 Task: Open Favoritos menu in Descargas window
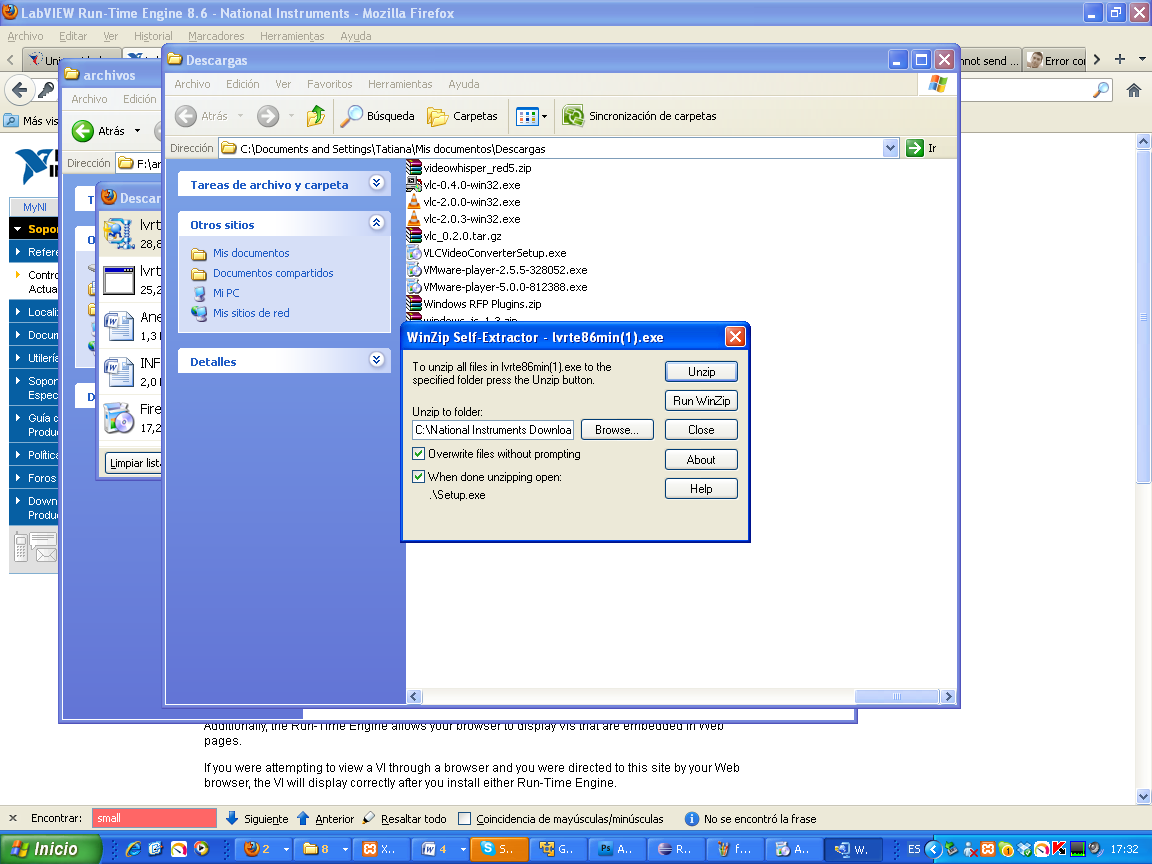click(x=329, y=84)
